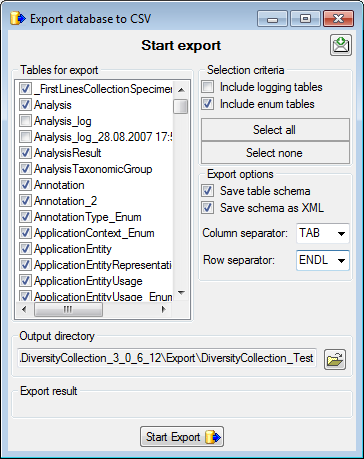Click the horizontal scroll left arrow
The image size is (364, 459).
[24, 309]
